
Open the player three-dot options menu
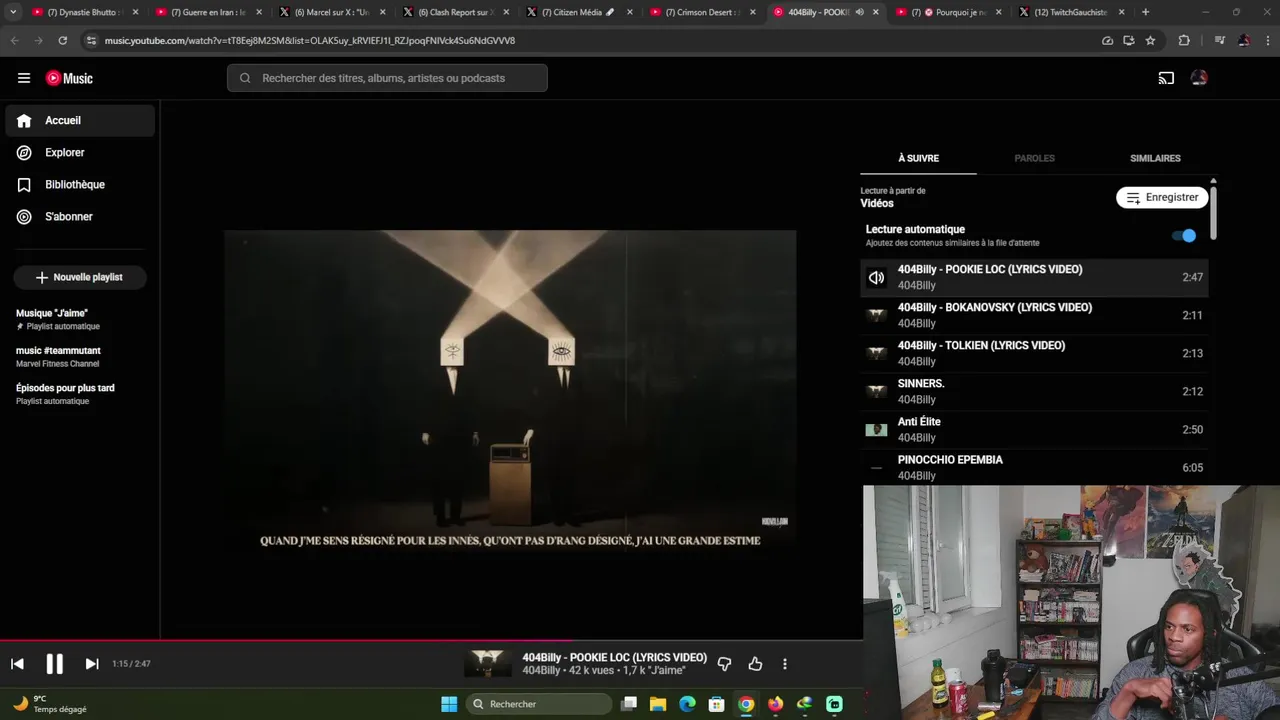pyautogui.click(x=785, y=664)
